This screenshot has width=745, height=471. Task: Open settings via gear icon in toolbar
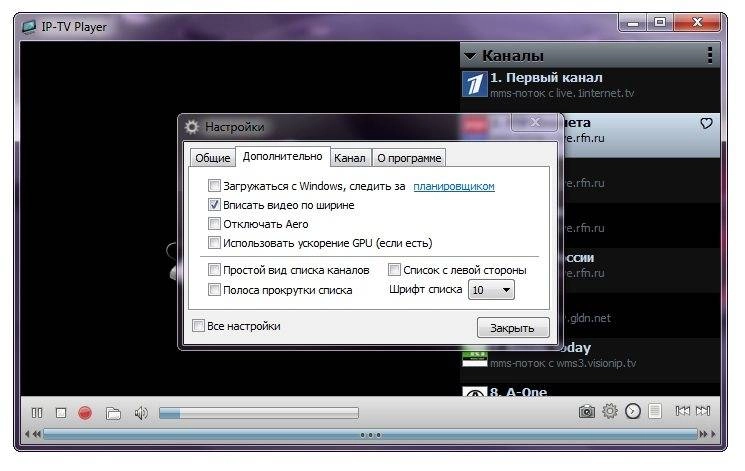tap(610, 411)
